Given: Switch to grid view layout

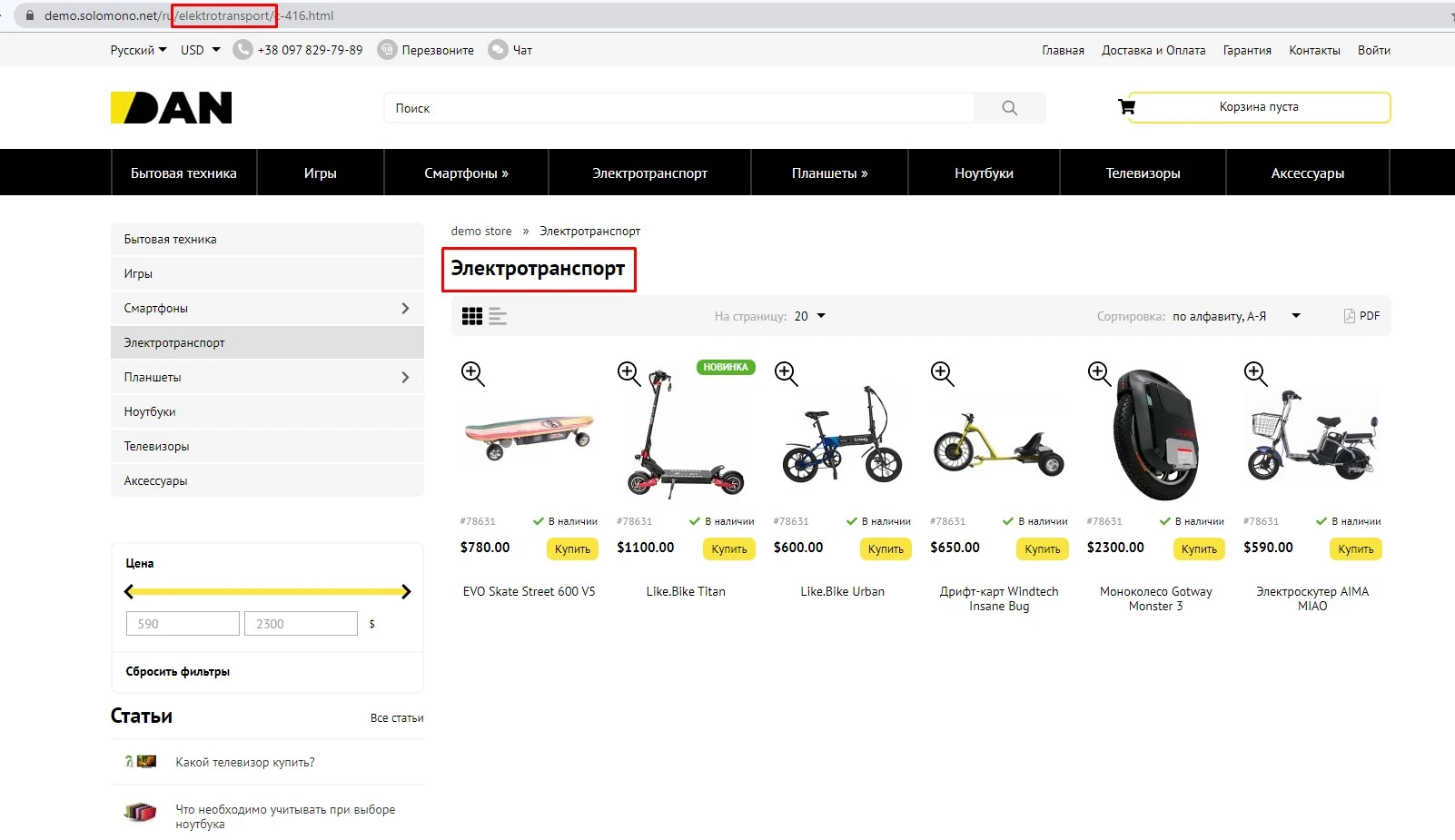Looking at the screenshot, I should [472, 316].
